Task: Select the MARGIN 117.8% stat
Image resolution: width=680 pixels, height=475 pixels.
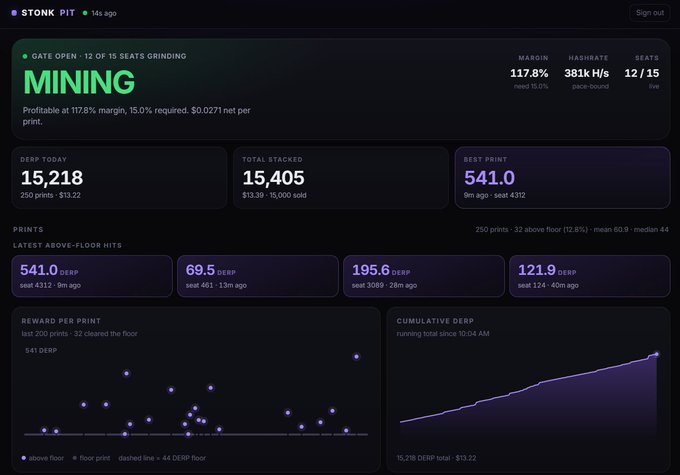Action: tap(529, 72)
